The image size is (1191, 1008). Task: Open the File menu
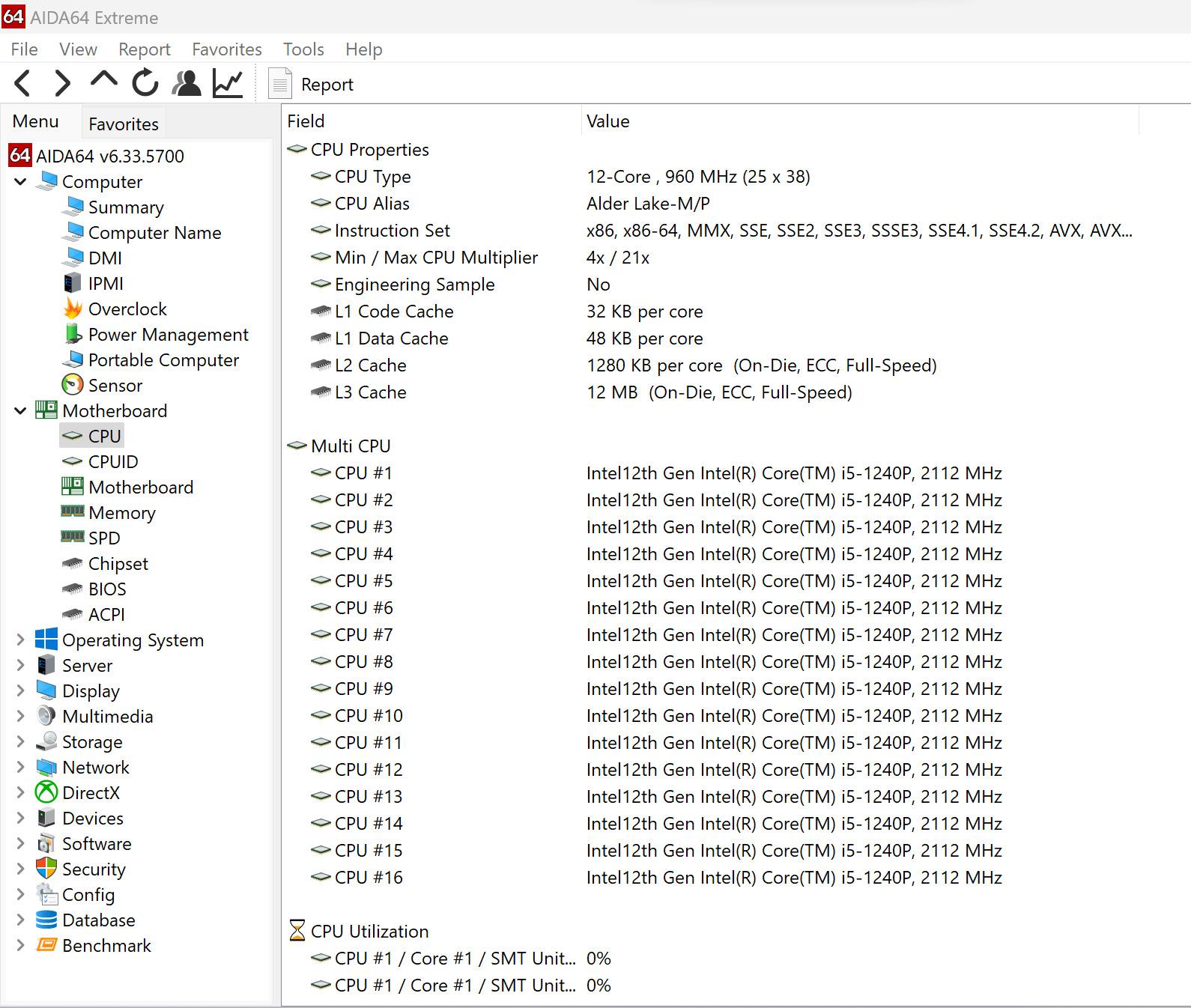click(25, 49)
